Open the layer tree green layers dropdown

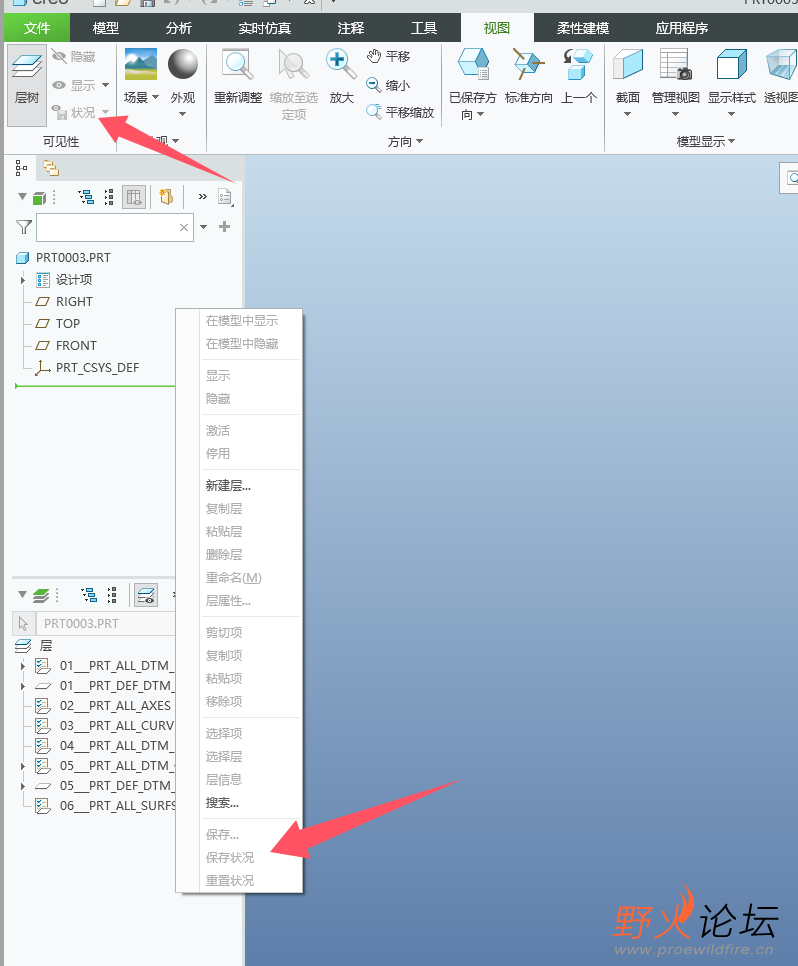click(23, 595)
